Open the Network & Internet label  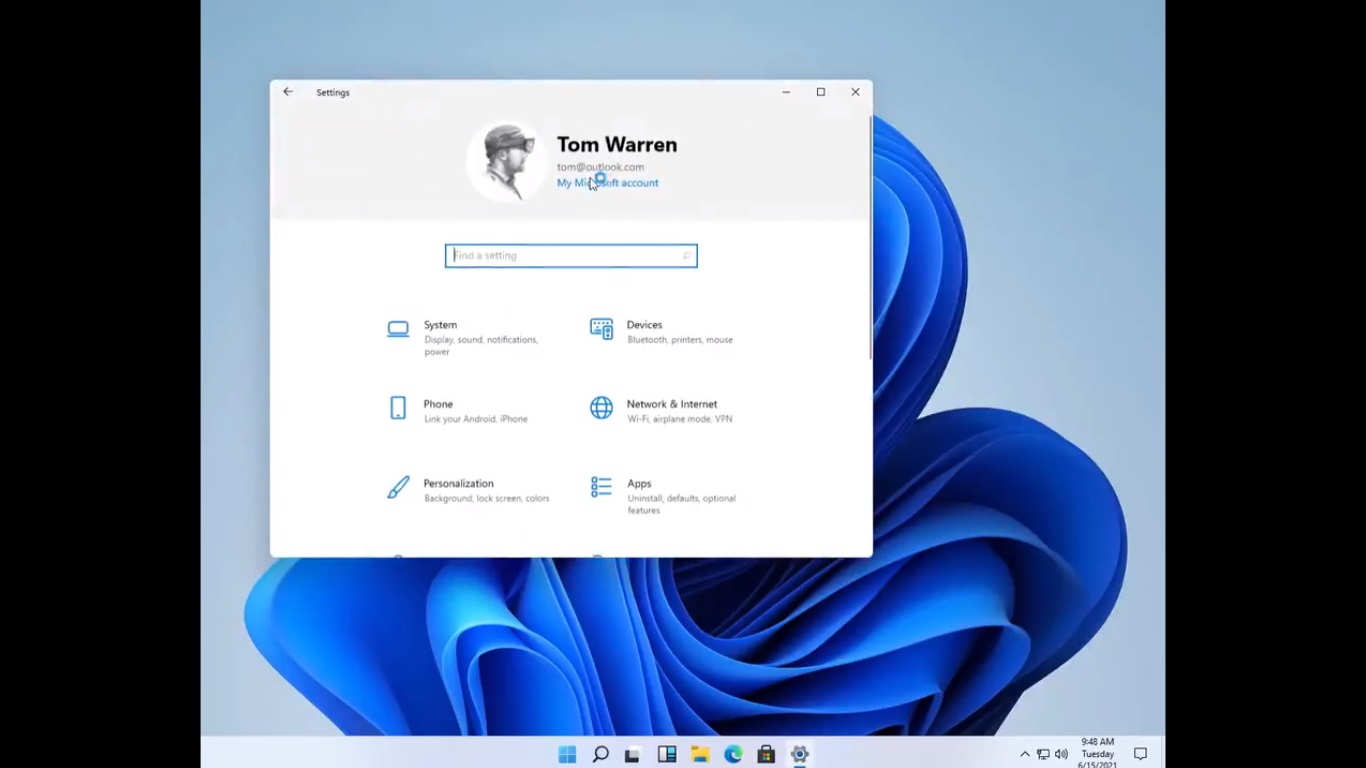click(x=672, y=404)
